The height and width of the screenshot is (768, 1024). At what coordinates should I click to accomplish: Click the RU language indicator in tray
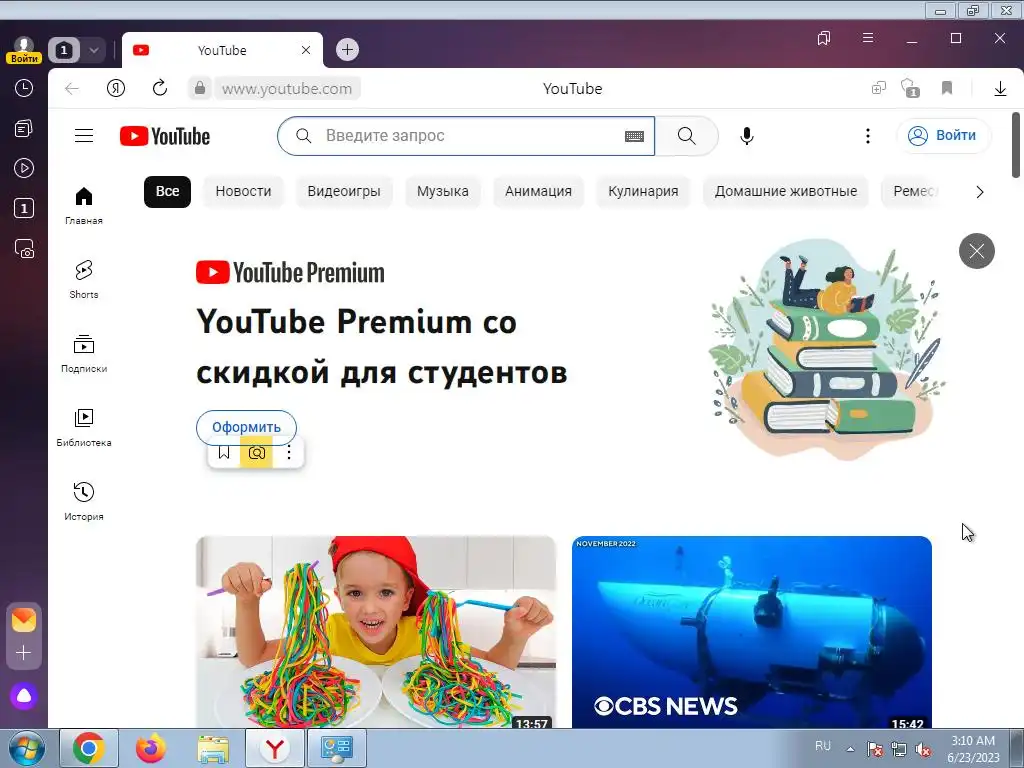pos(823,745)
